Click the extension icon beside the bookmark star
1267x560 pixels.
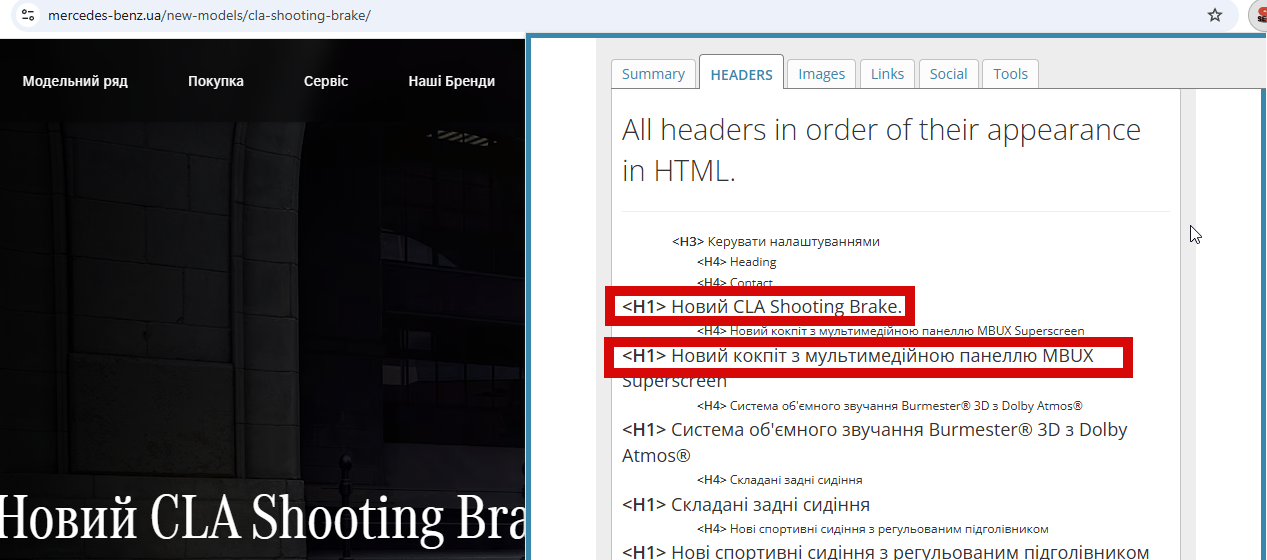[x=1259, y=15]
